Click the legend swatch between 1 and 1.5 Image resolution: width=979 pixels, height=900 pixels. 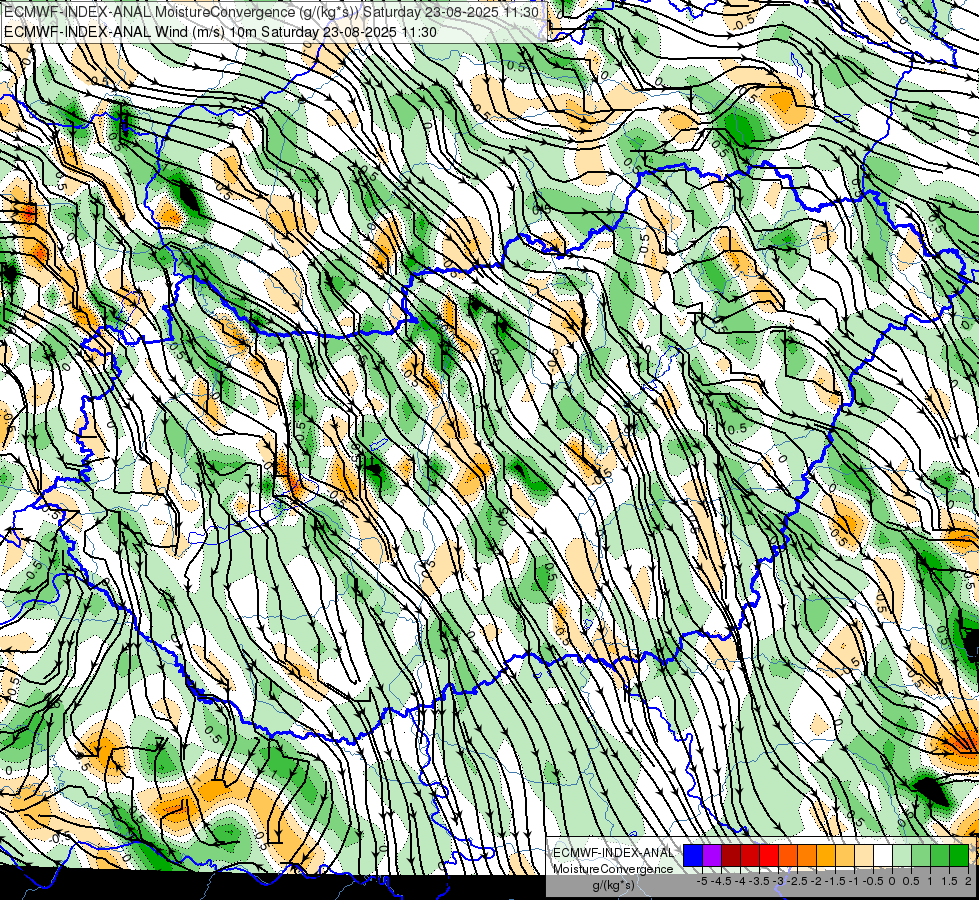click(940, 855)
